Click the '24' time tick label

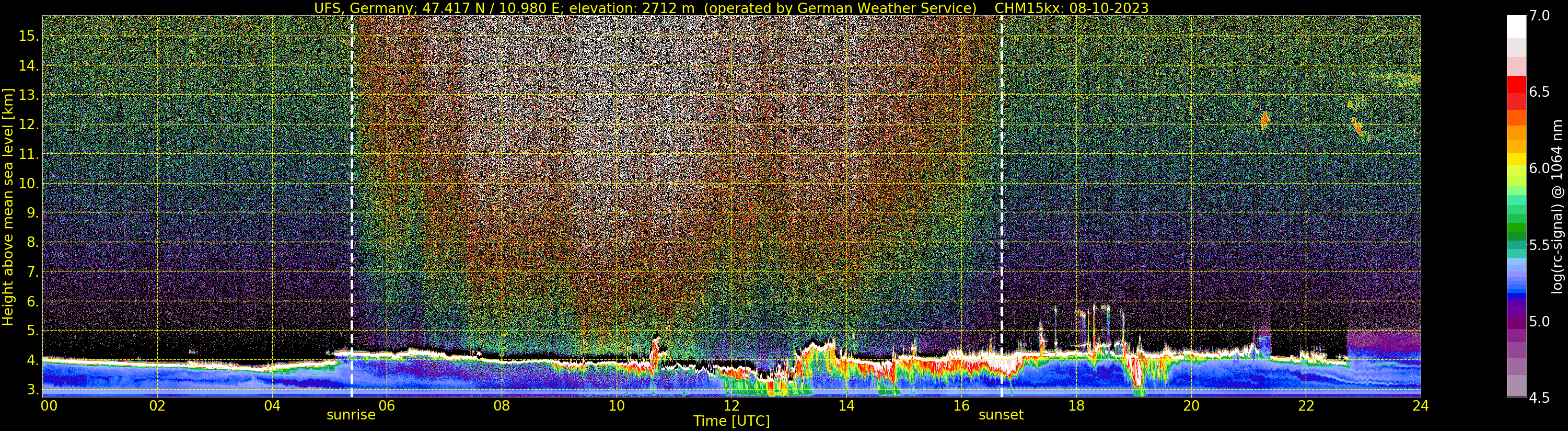1421,405
